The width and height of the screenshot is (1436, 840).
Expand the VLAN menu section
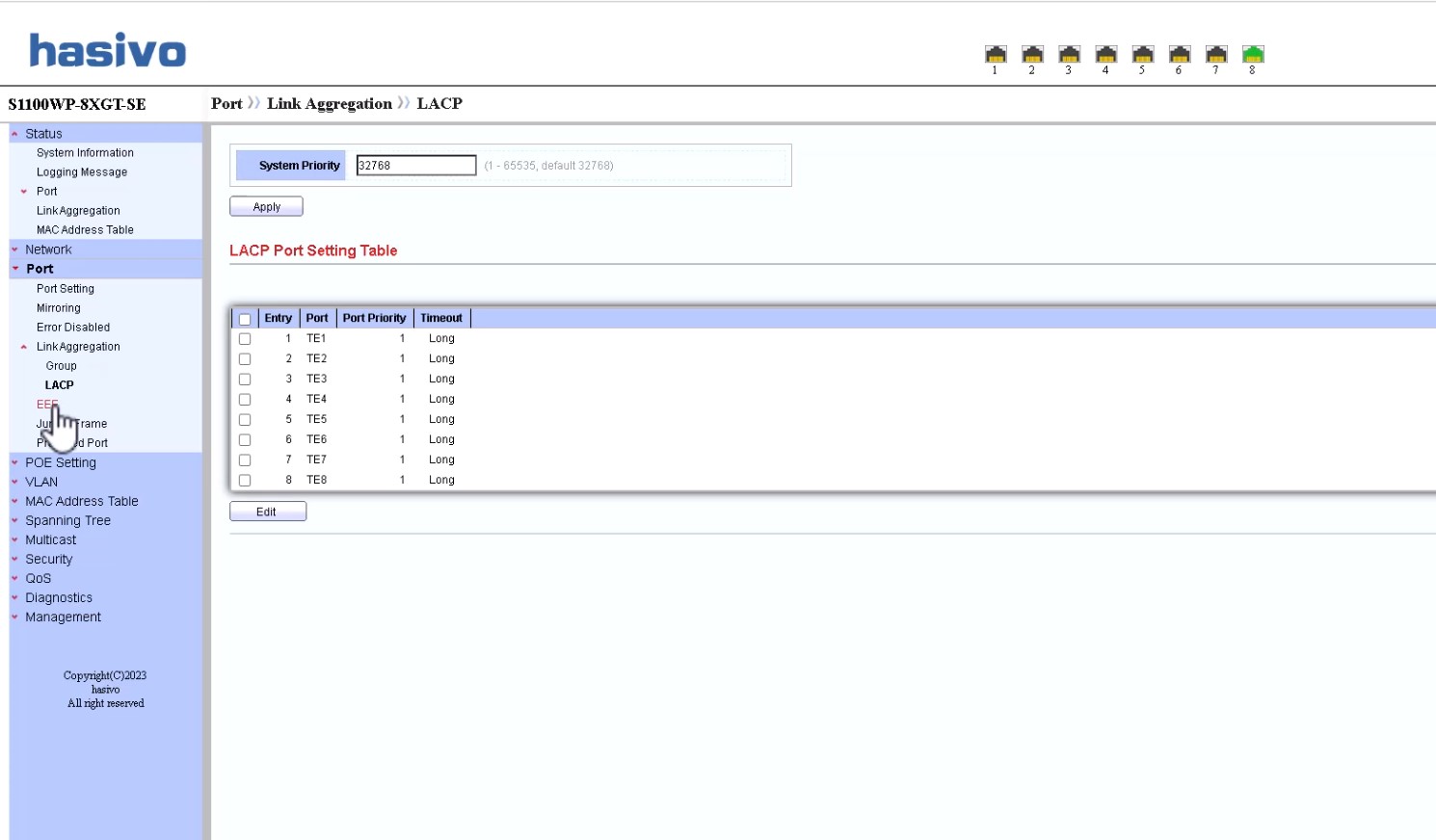click(x=41, y=482)
